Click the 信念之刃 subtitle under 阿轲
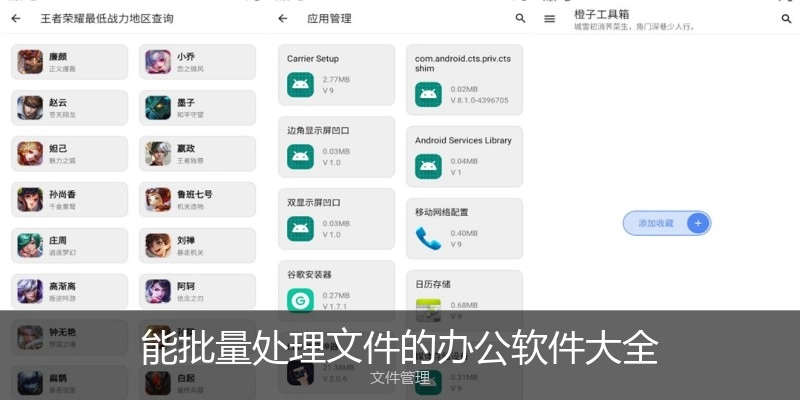This screenshot has height=400, width=800. tap(190, 298)
